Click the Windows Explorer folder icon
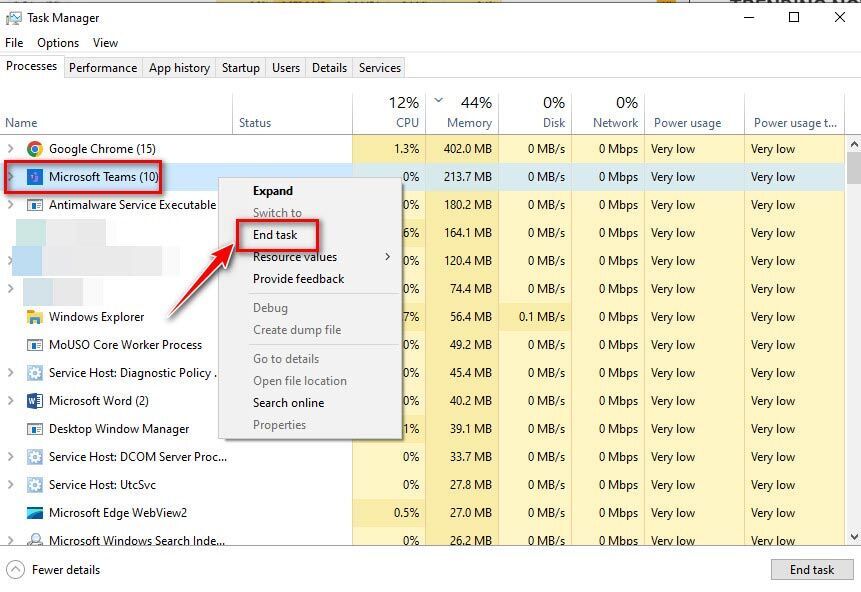Viewport: 861px width, 592px height. pyautogui.click(x=35, y=317)
